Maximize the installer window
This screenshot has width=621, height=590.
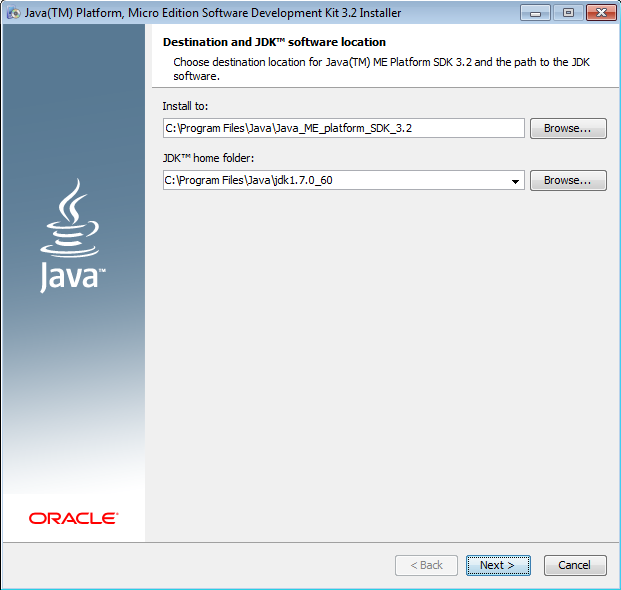click(568, 13)
